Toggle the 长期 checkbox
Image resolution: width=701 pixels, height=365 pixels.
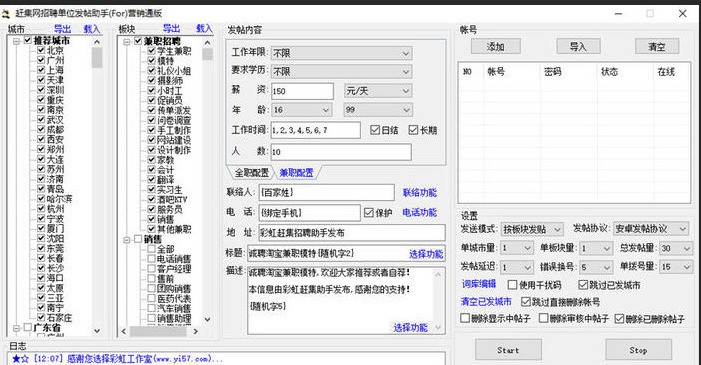(413, 130)
